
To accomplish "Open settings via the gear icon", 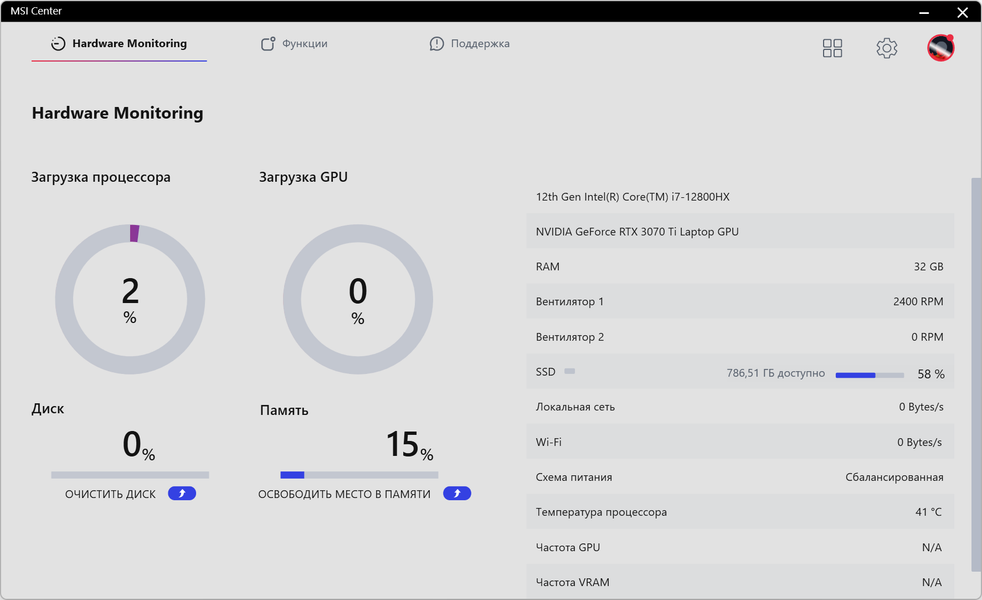I will click(886, 48).
